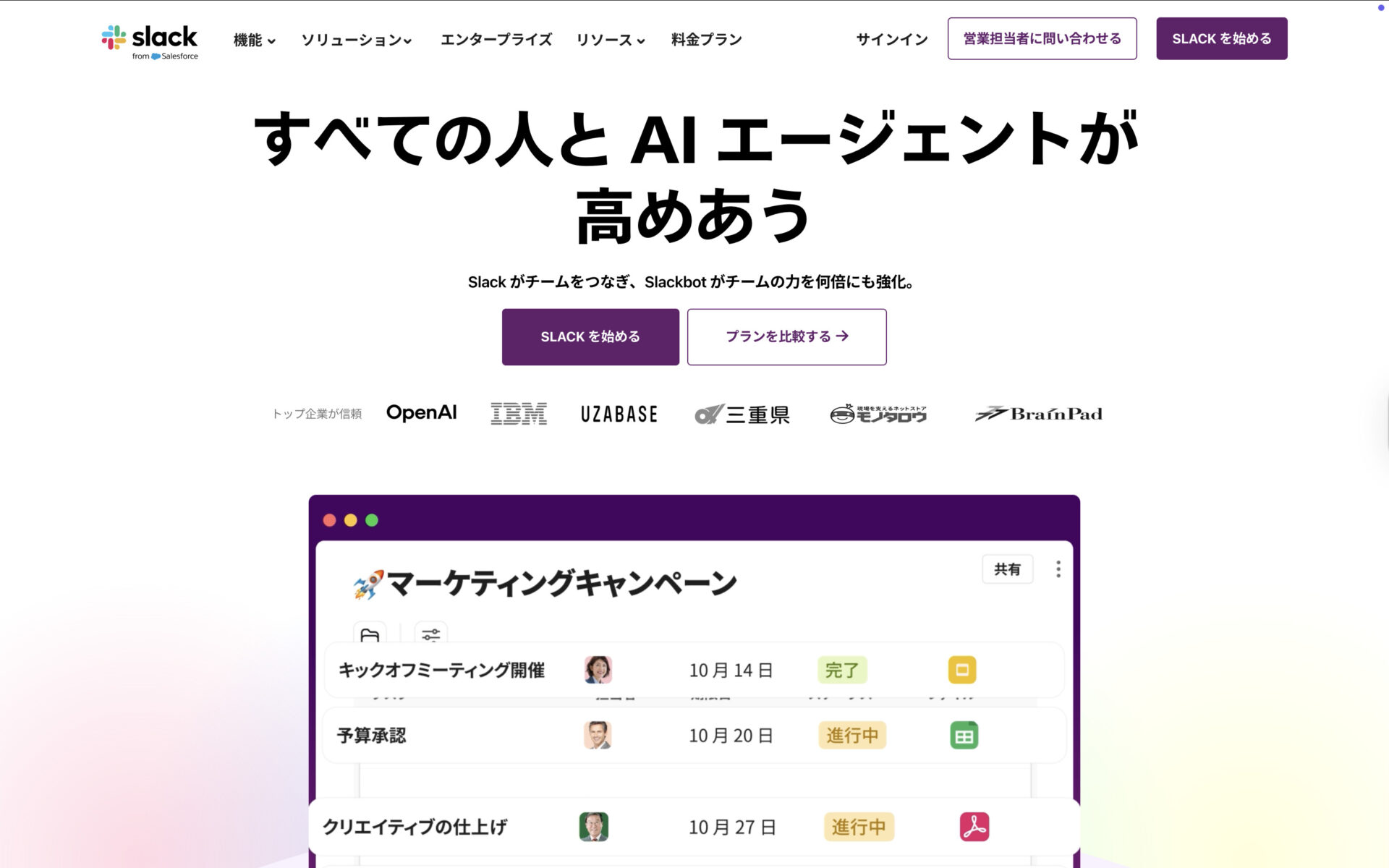Click the folder icon under campaign title

370,634
